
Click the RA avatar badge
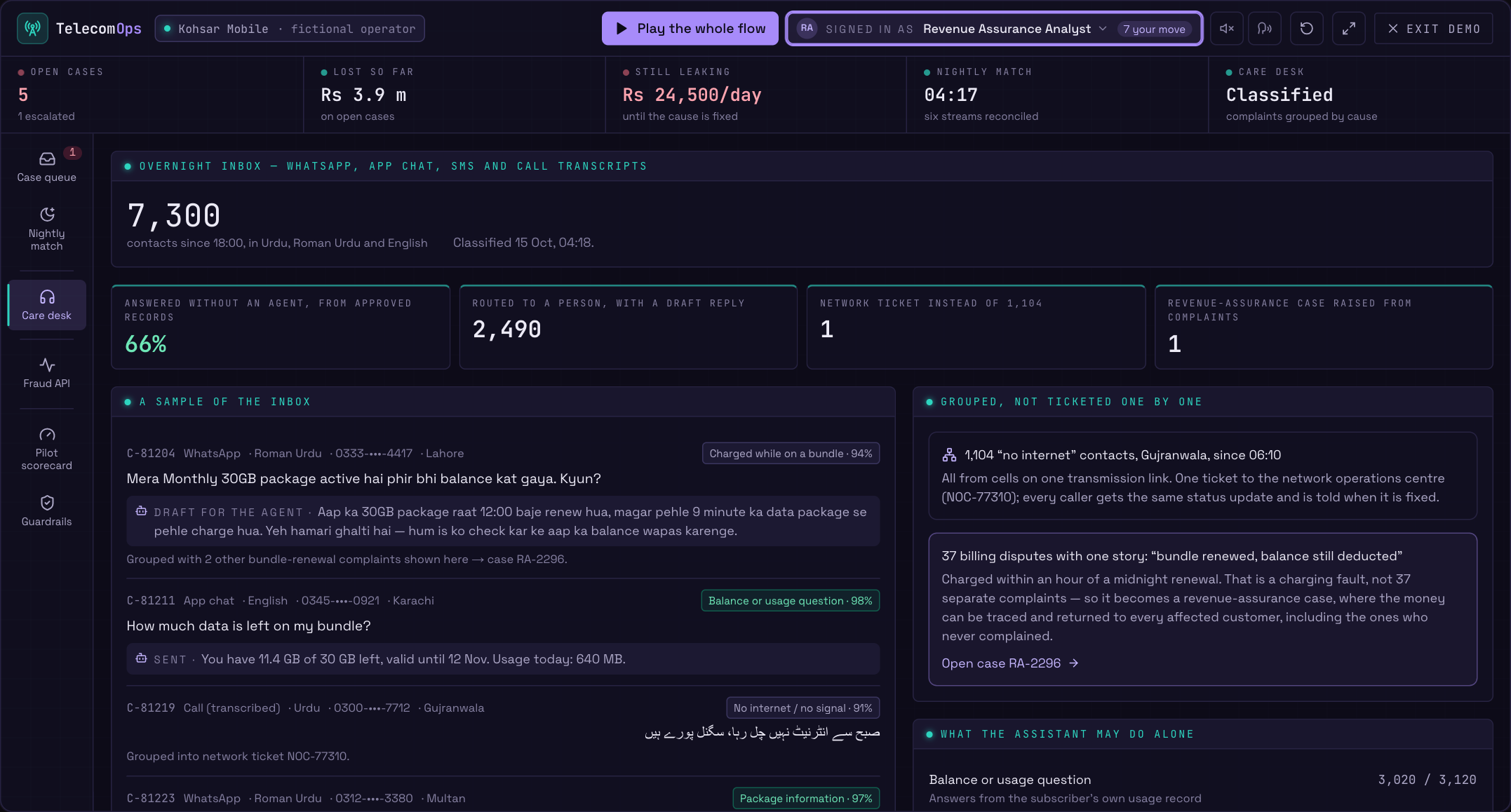tap(807, 29)
